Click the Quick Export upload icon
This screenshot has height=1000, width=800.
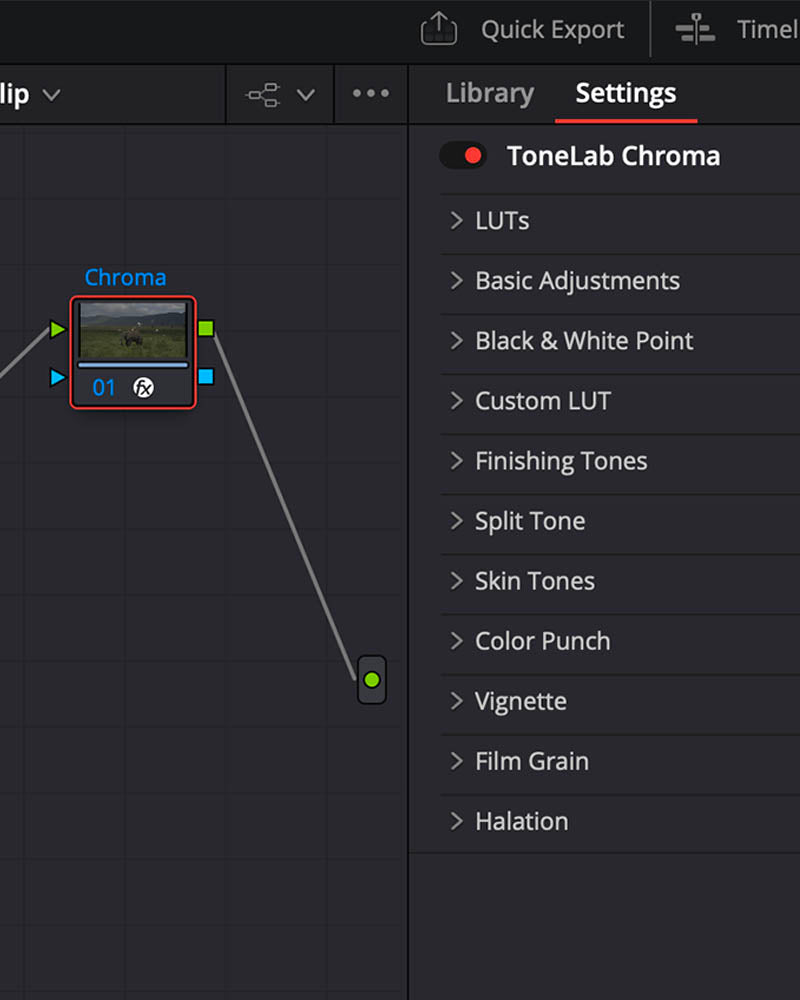(x=438, y=29)
